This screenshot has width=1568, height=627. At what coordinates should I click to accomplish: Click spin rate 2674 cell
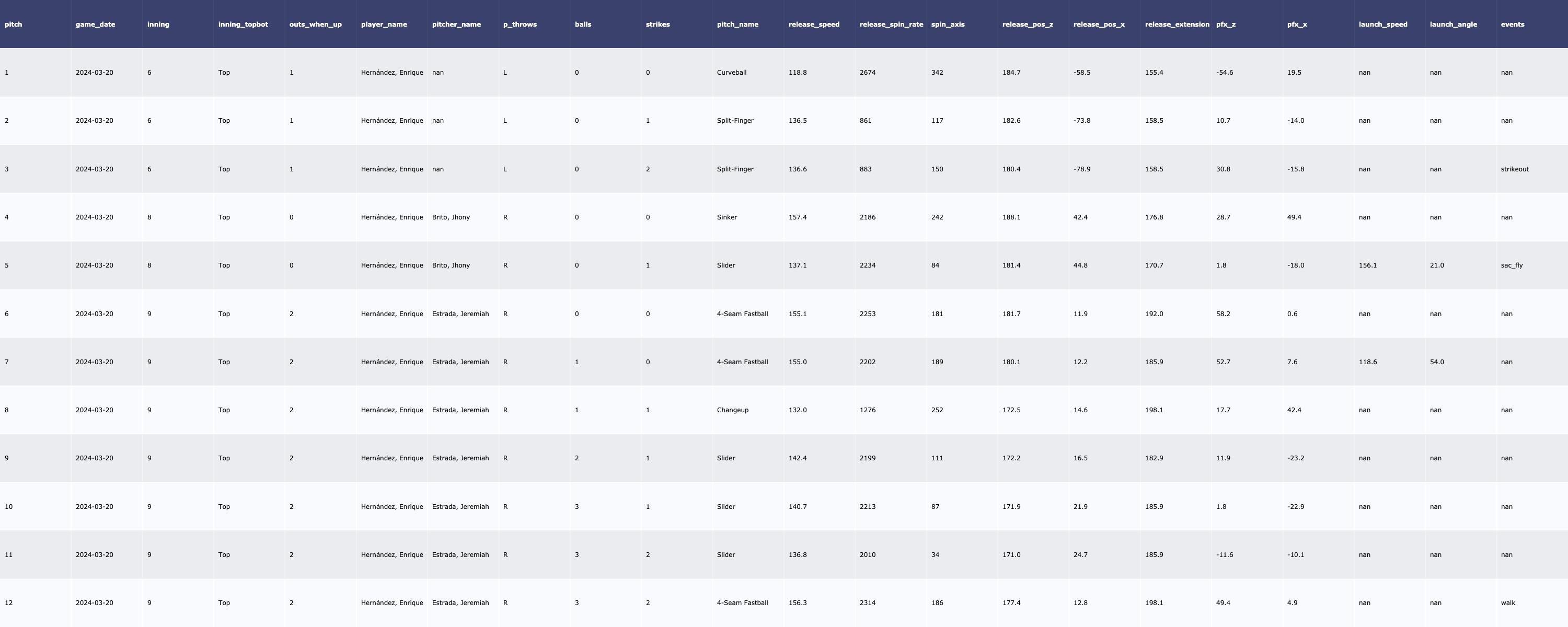click(868, 73)
